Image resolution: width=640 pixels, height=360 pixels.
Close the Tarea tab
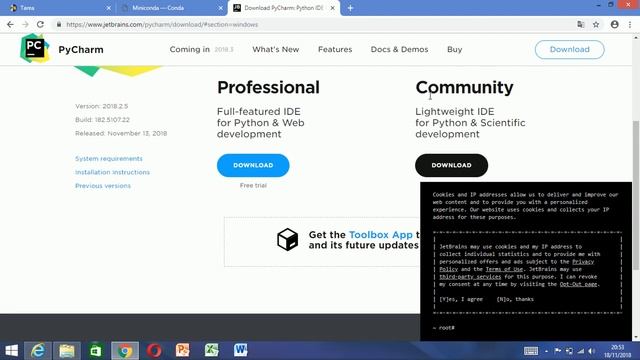[109, 8]
